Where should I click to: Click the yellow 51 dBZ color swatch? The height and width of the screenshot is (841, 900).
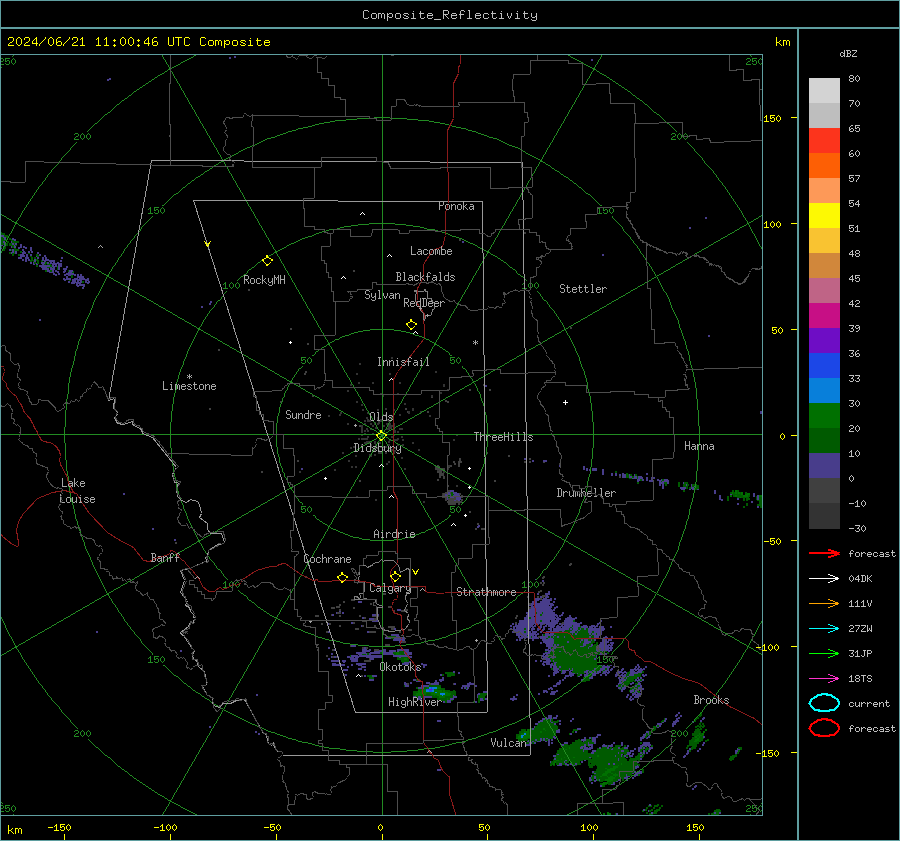pyautogui.click(x=824, y=215)
